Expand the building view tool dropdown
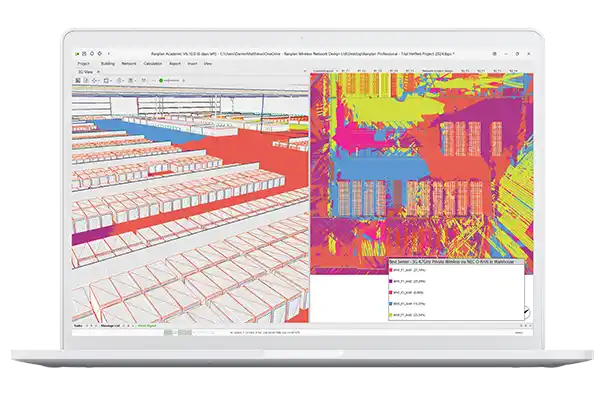The height and width of the screenshot is (394, 604). pos(124,80)
